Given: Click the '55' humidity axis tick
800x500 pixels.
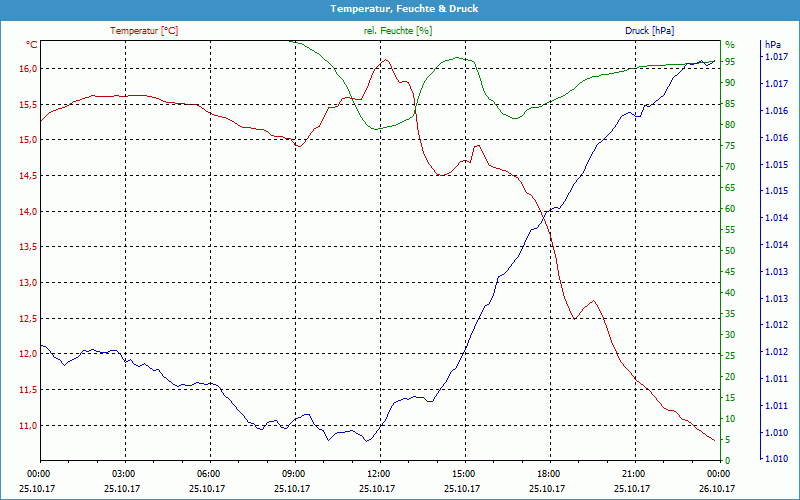Looking at the screenshot, I should click(730, 230).
